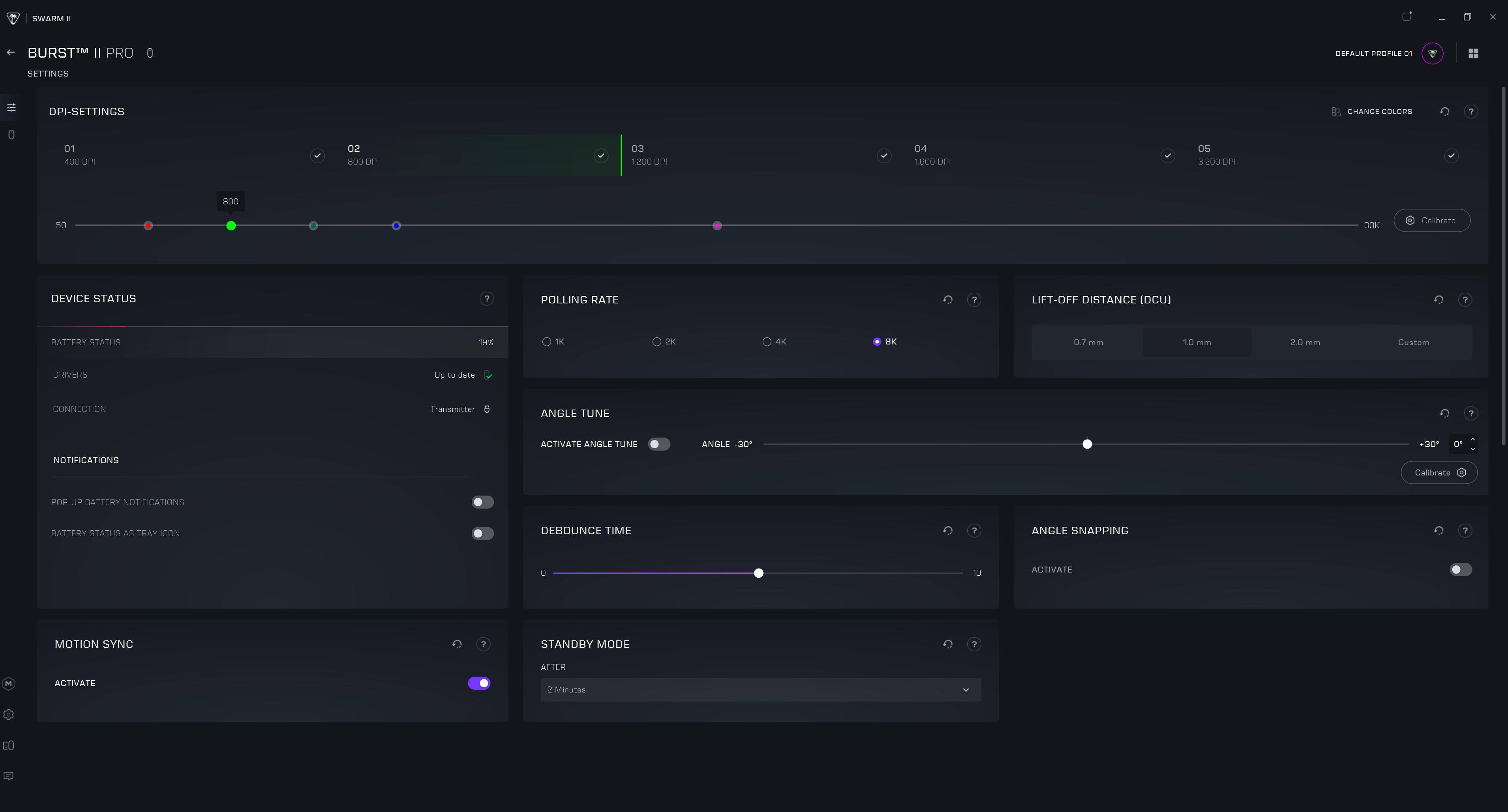Open help for Polling Rate
The image size is (1508, 812).
point(973,299)
